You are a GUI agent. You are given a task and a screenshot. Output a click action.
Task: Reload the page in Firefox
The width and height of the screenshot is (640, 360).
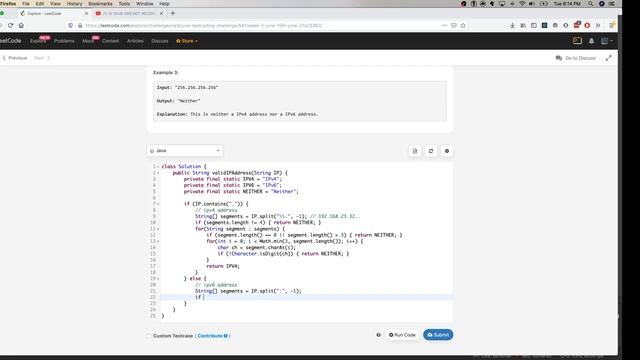click(10, 25)
